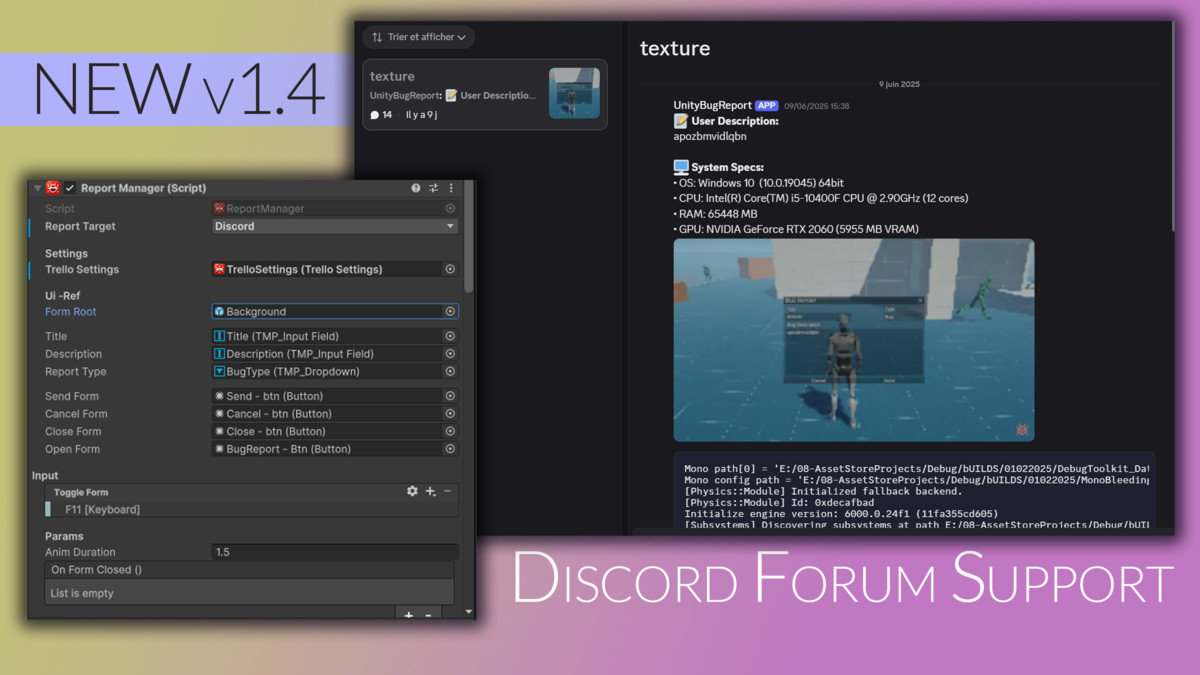Open the Report Target Discord dropdown

tap(335, 227)
